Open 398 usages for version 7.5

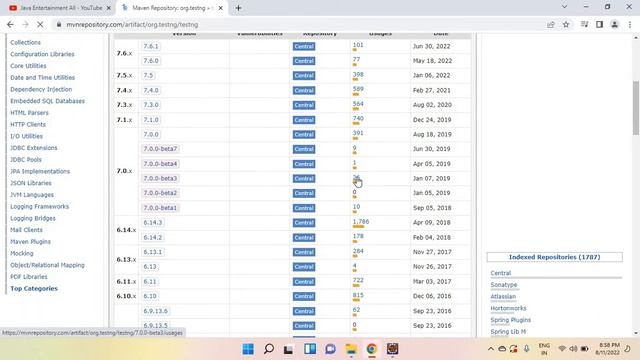tap(358, 74)
